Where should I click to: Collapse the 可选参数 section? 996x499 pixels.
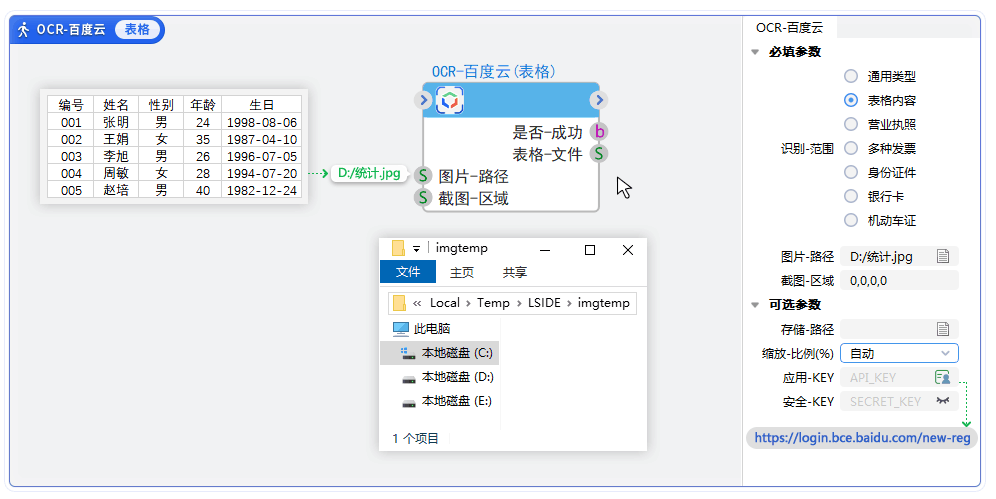(754, 305)
